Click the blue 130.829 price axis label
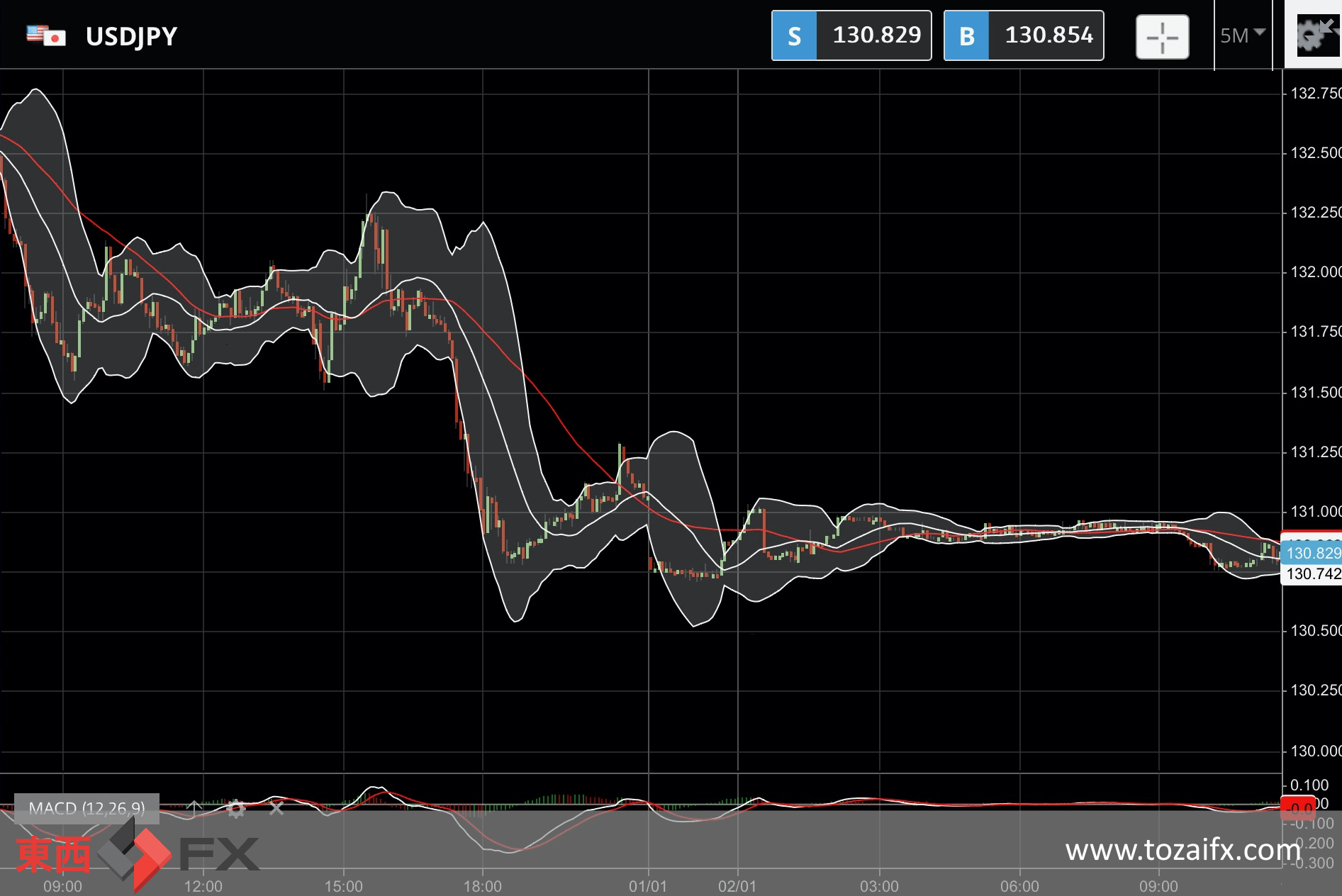 pos(1312,553)
